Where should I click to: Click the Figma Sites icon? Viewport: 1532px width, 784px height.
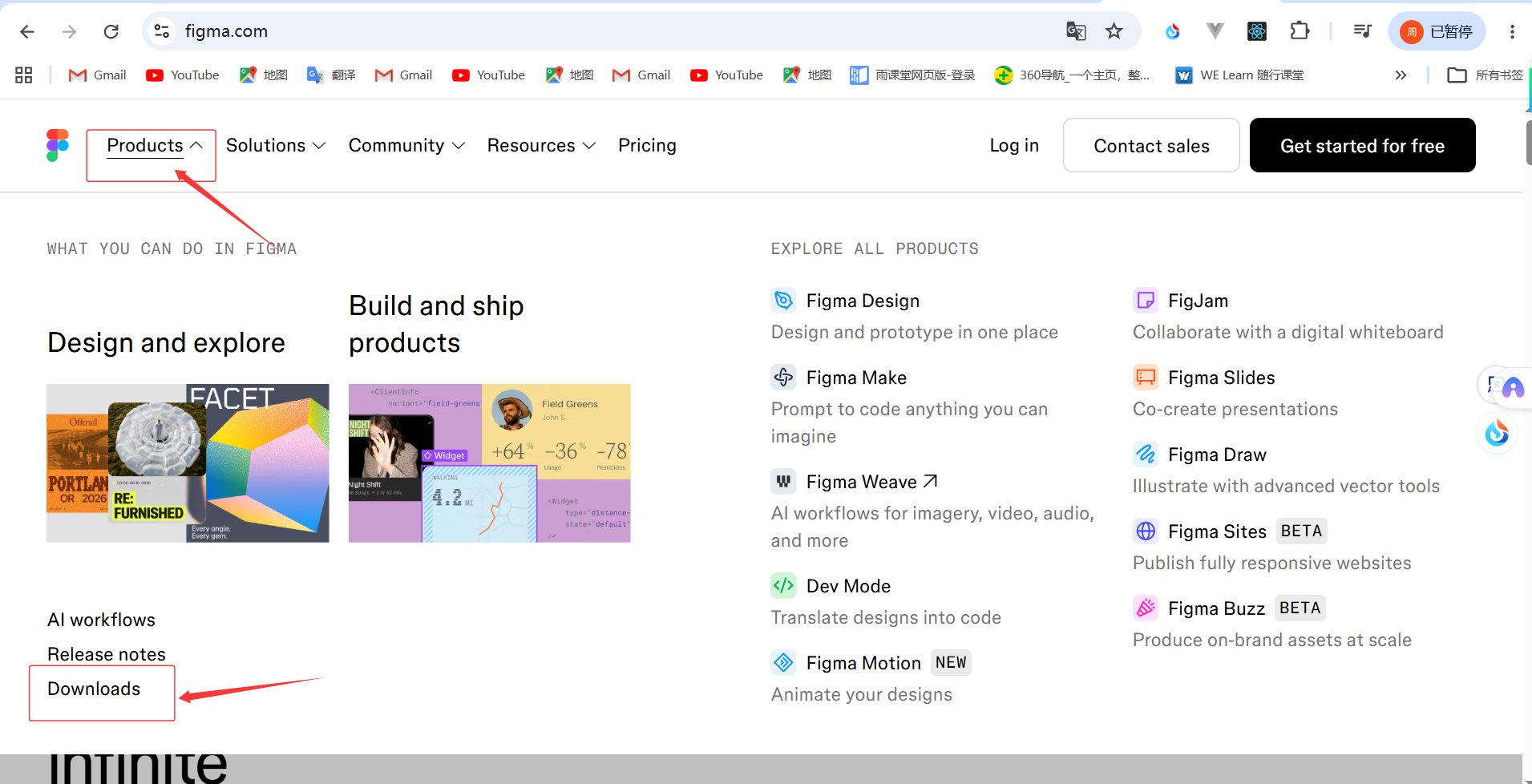pyautogui.click(x=1146, y=531)
